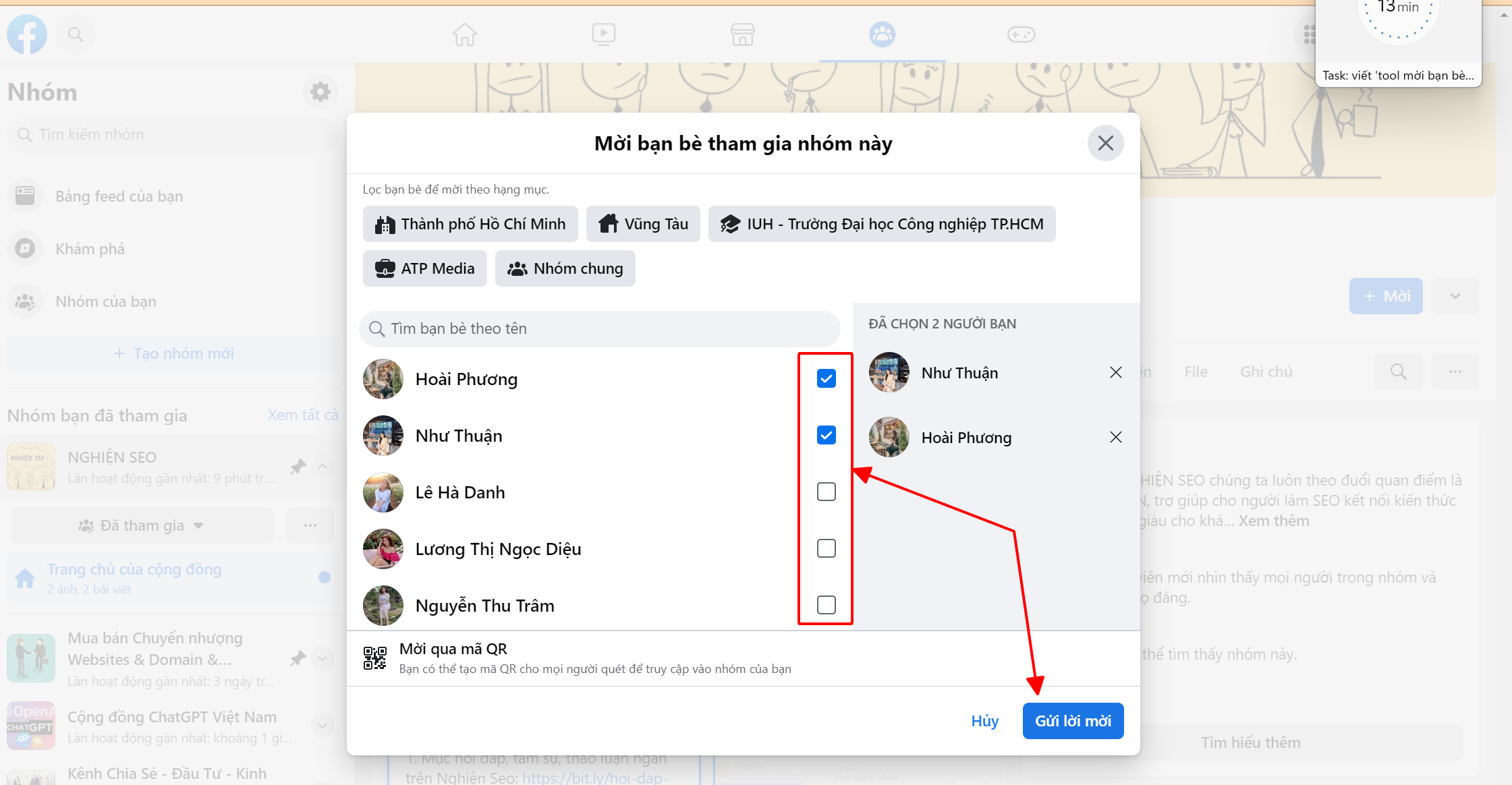The height and width of the screenshot is (785, 1512).
Task: Switch to the Ghi chú tab
Action: click(1266, 372)
